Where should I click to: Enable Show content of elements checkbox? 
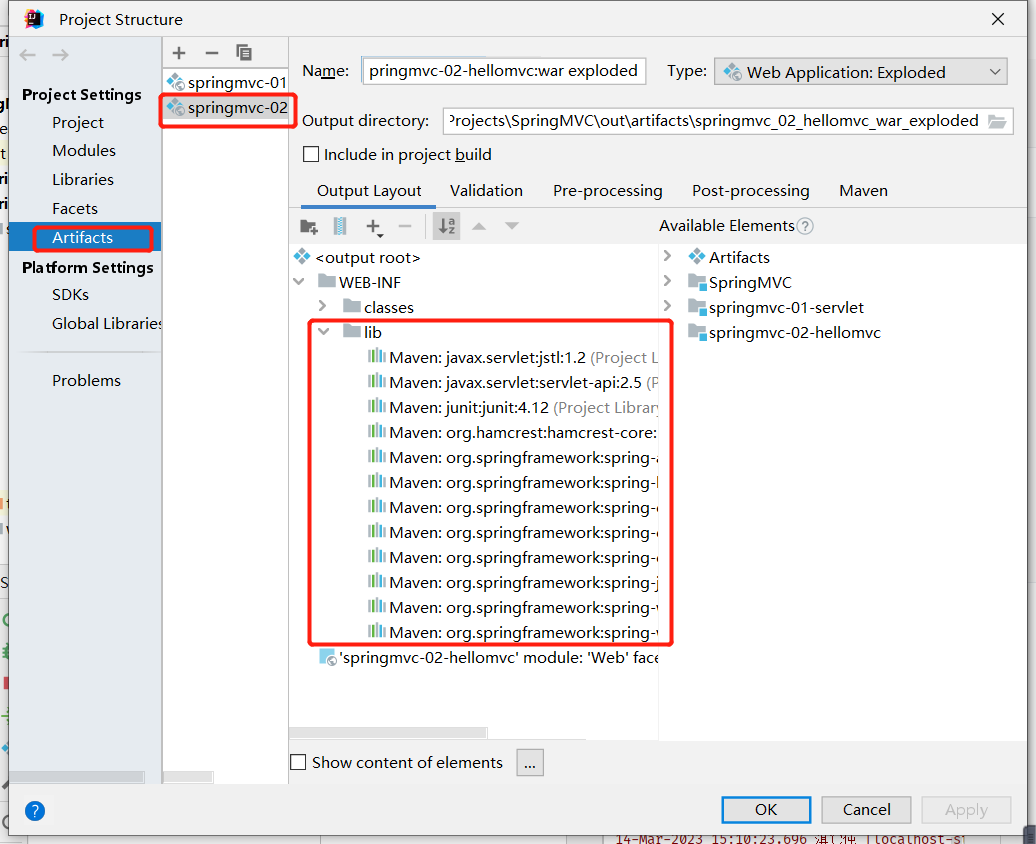(299, 763)
